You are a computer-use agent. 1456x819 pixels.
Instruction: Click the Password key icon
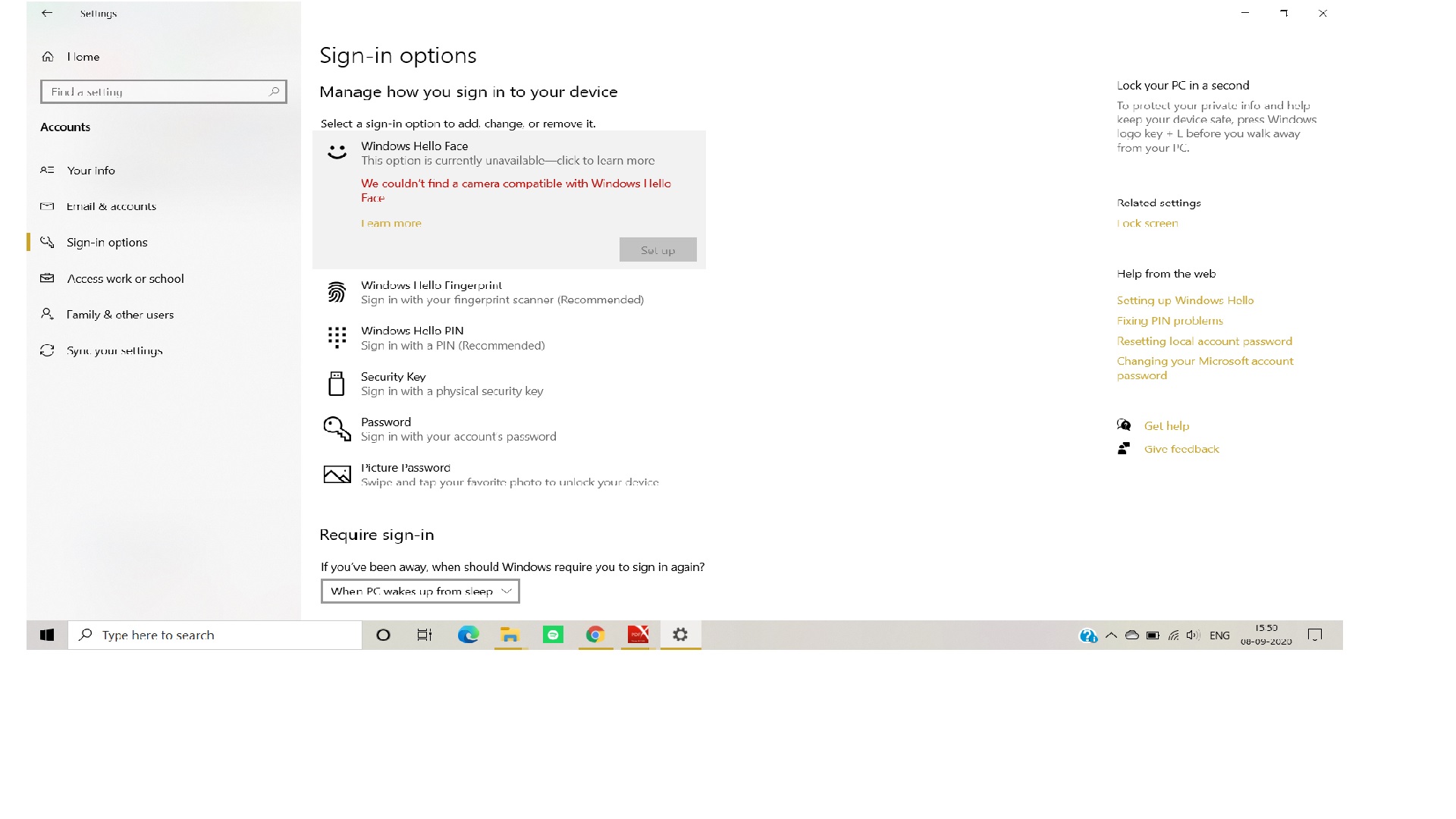(337, 428)
